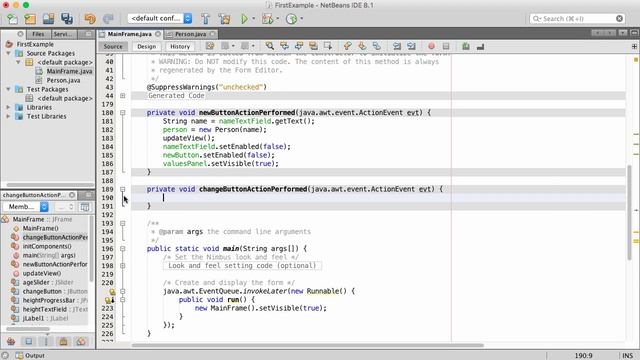Toggle Show Non-Public Members filter icon
This screenshot has height=360, width=640.
(x=63, y=341)
